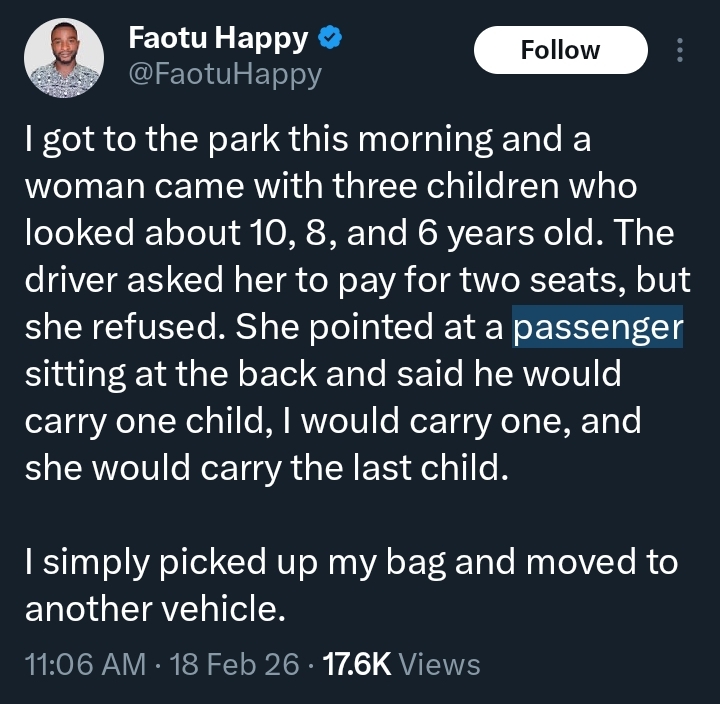Screen dimensions: 720x704
Task: Open the three-dot more options menu
Action: [681, 50]
